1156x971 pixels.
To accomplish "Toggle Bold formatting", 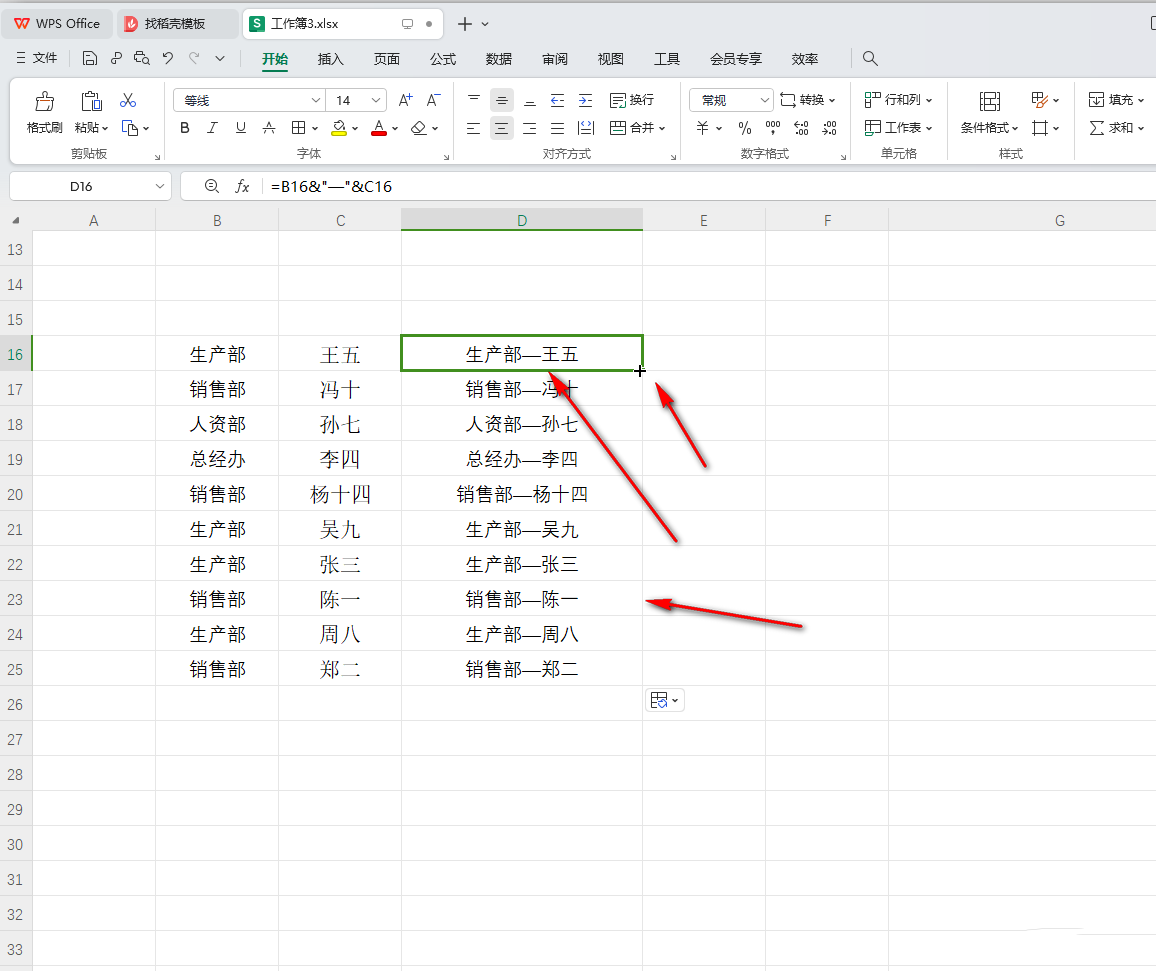I will (x=185, y=128).
